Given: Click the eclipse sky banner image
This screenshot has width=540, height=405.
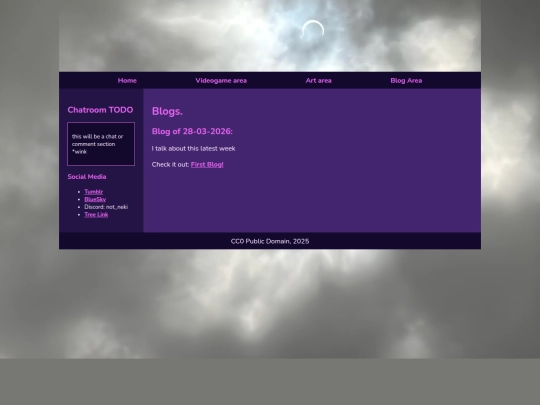Looking at the screenshot, I should click(x=270, y=36).
